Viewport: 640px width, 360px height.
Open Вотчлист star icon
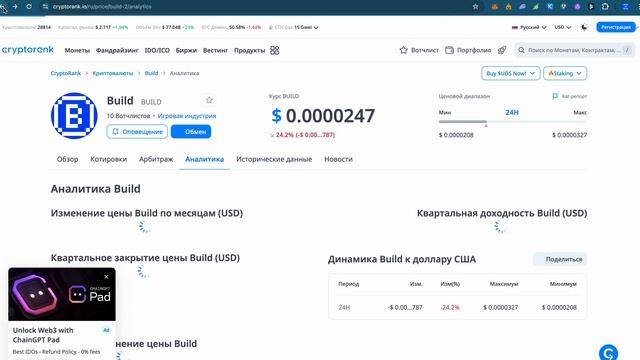coord(404,50)
